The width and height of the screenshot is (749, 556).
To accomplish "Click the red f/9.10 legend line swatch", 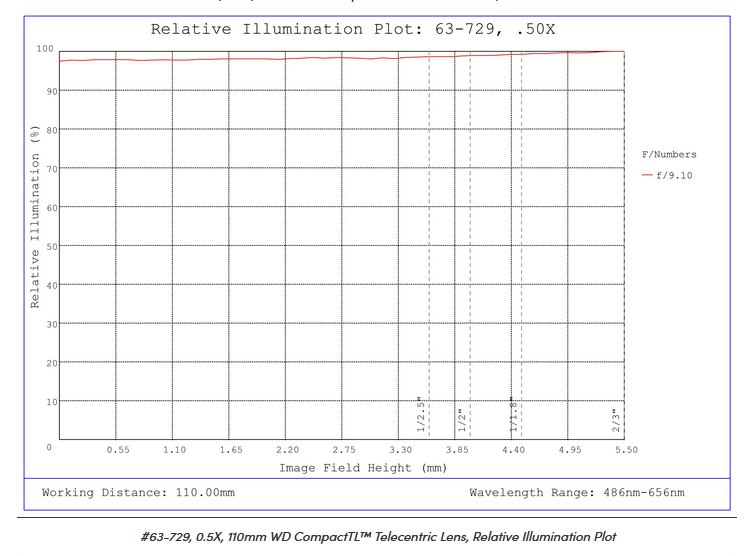I will (647, 175).
